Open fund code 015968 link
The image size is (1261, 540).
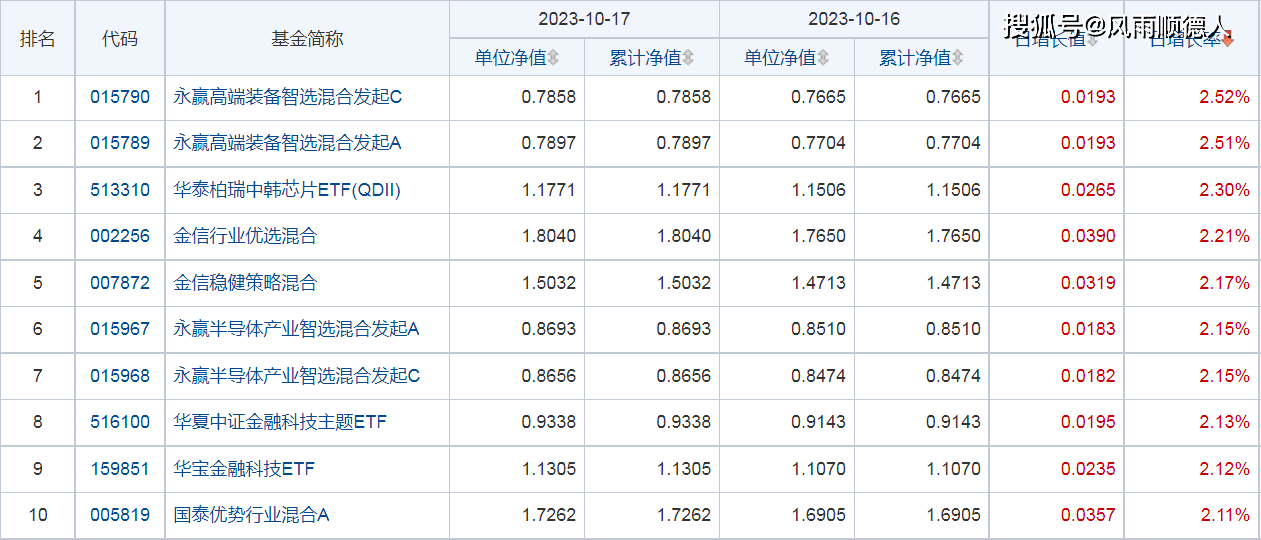[120, 376]
